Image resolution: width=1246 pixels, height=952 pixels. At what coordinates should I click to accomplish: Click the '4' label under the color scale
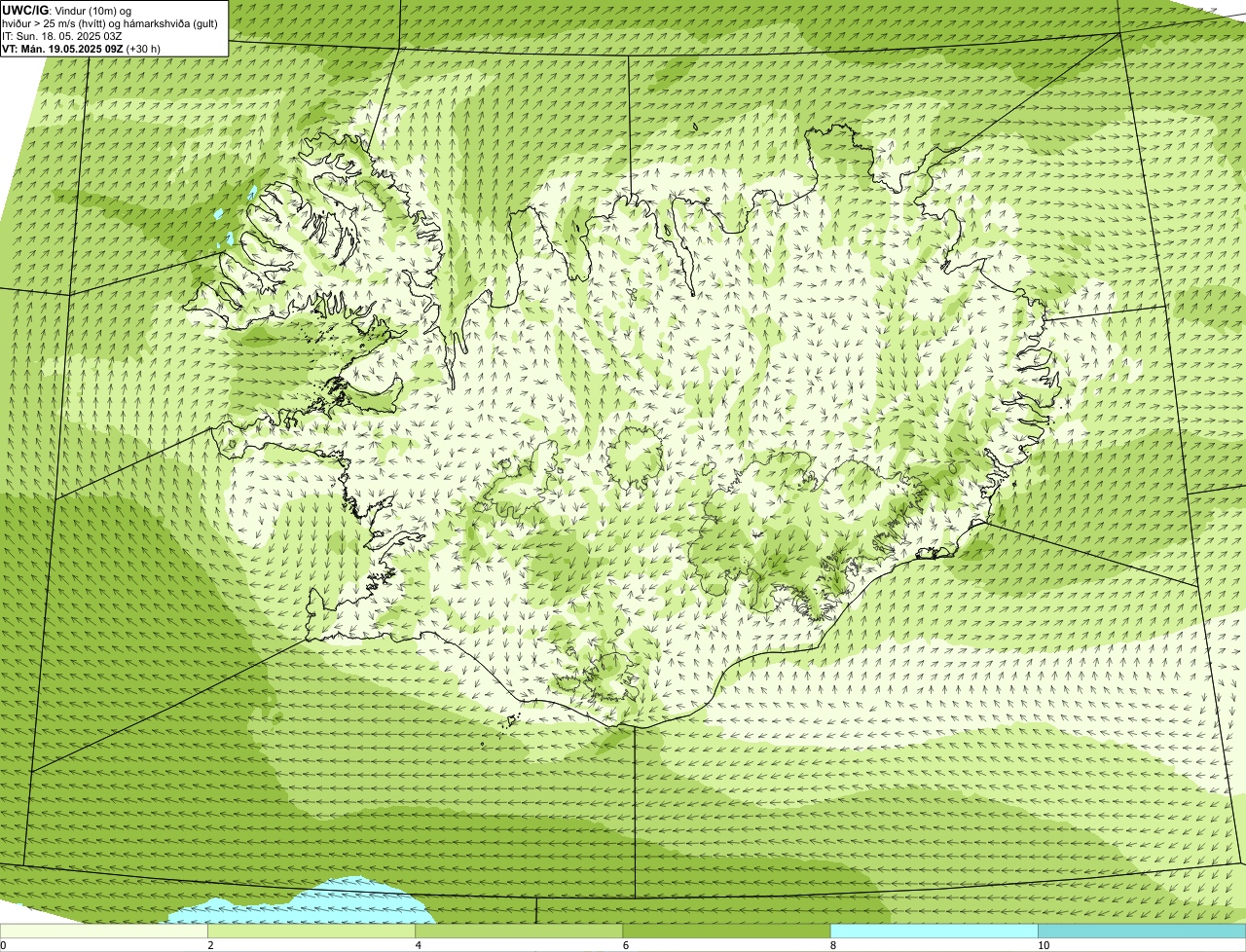419,945
